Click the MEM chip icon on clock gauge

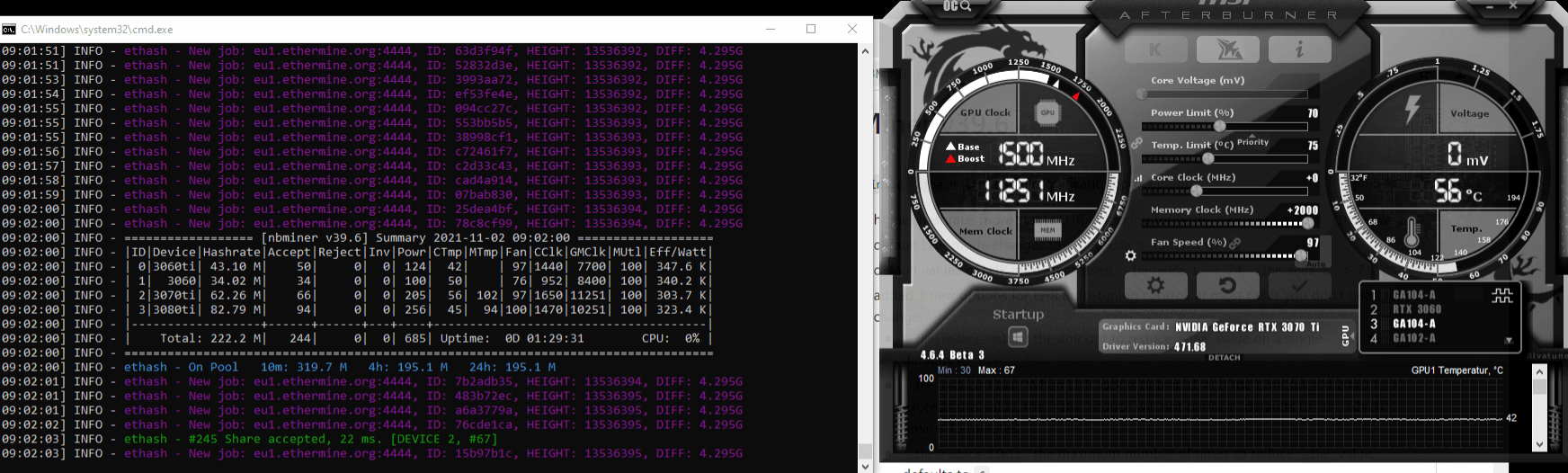(1047, 230)
